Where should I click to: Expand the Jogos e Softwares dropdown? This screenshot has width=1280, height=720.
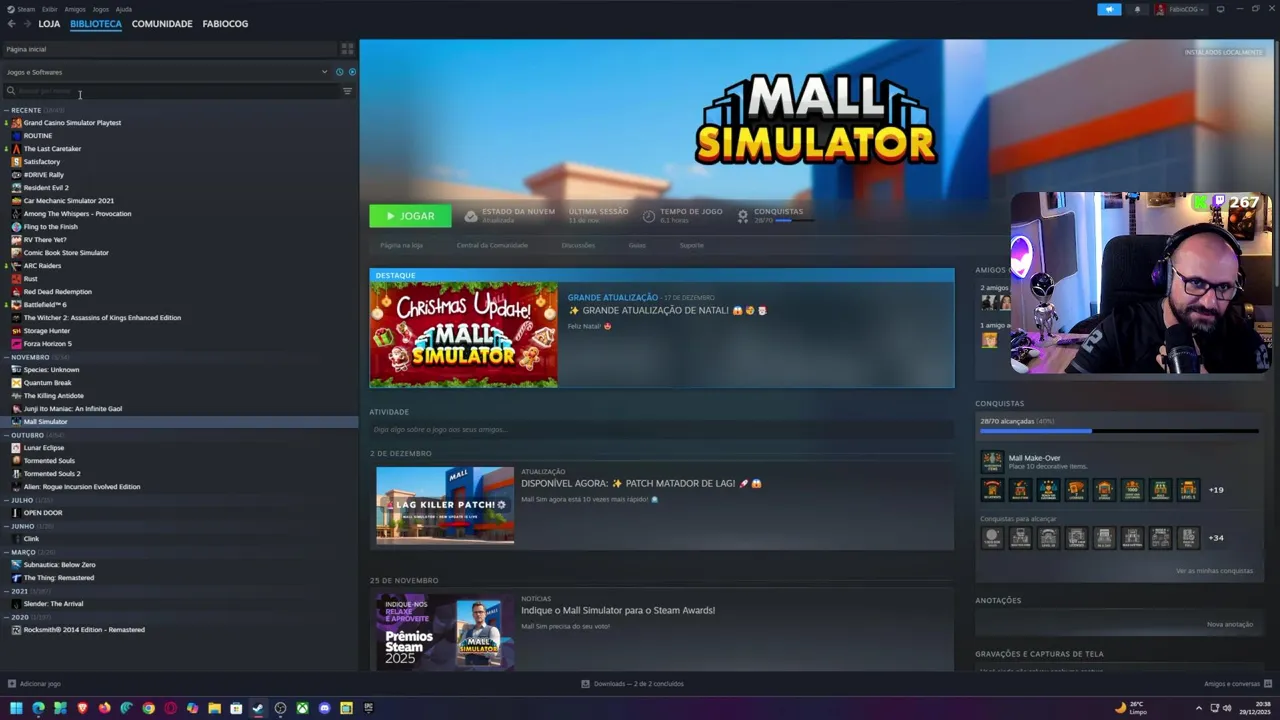point(324,72)
